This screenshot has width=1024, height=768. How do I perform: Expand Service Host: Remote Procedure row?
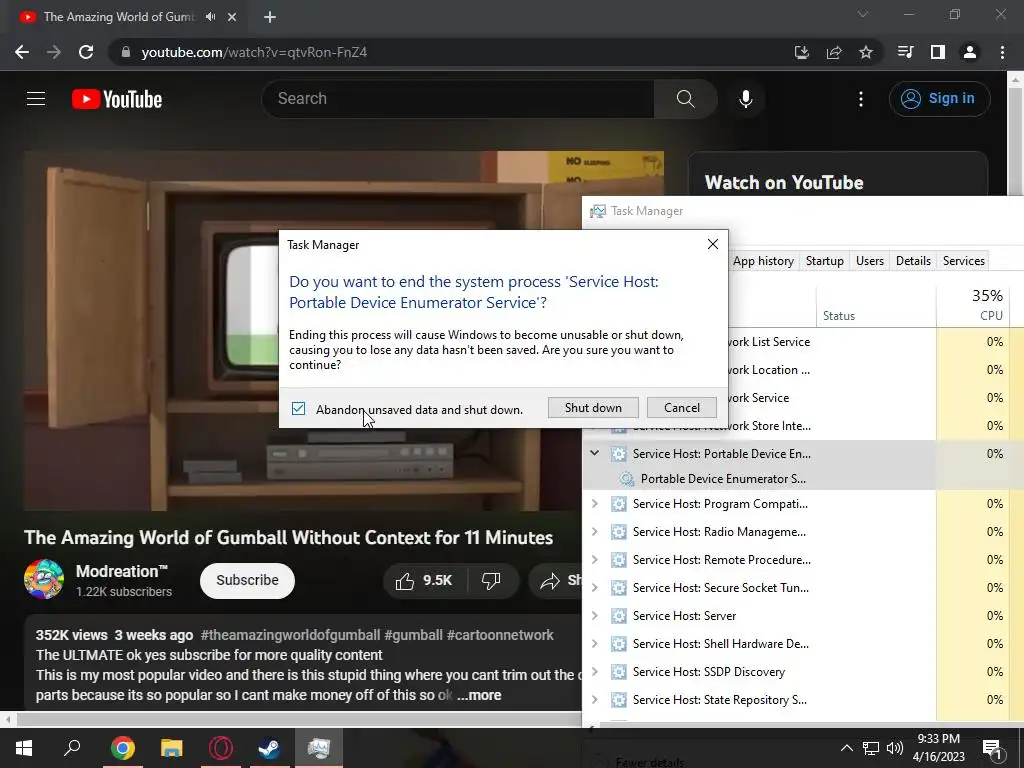(x=594, y=560)
